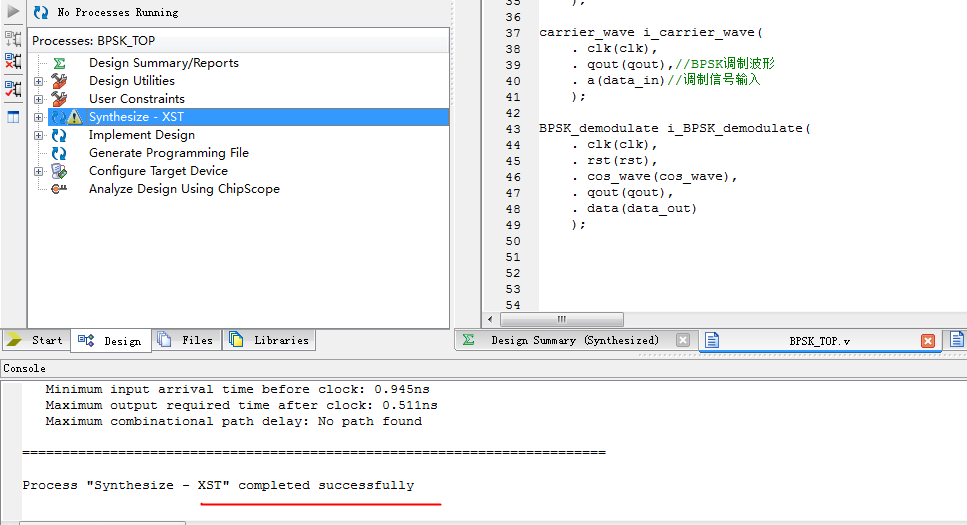The height and width of the screenshot is (525, 967).
Task: Click the Console panel title
Action: click(x=25, y=368)
